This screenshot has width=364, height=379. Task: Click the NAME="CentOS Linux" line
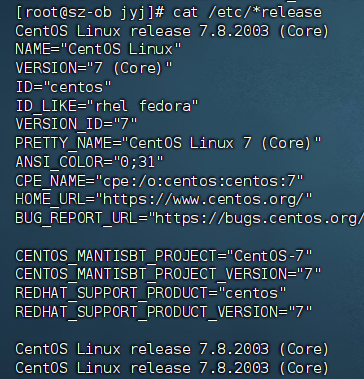click(98, 49)
